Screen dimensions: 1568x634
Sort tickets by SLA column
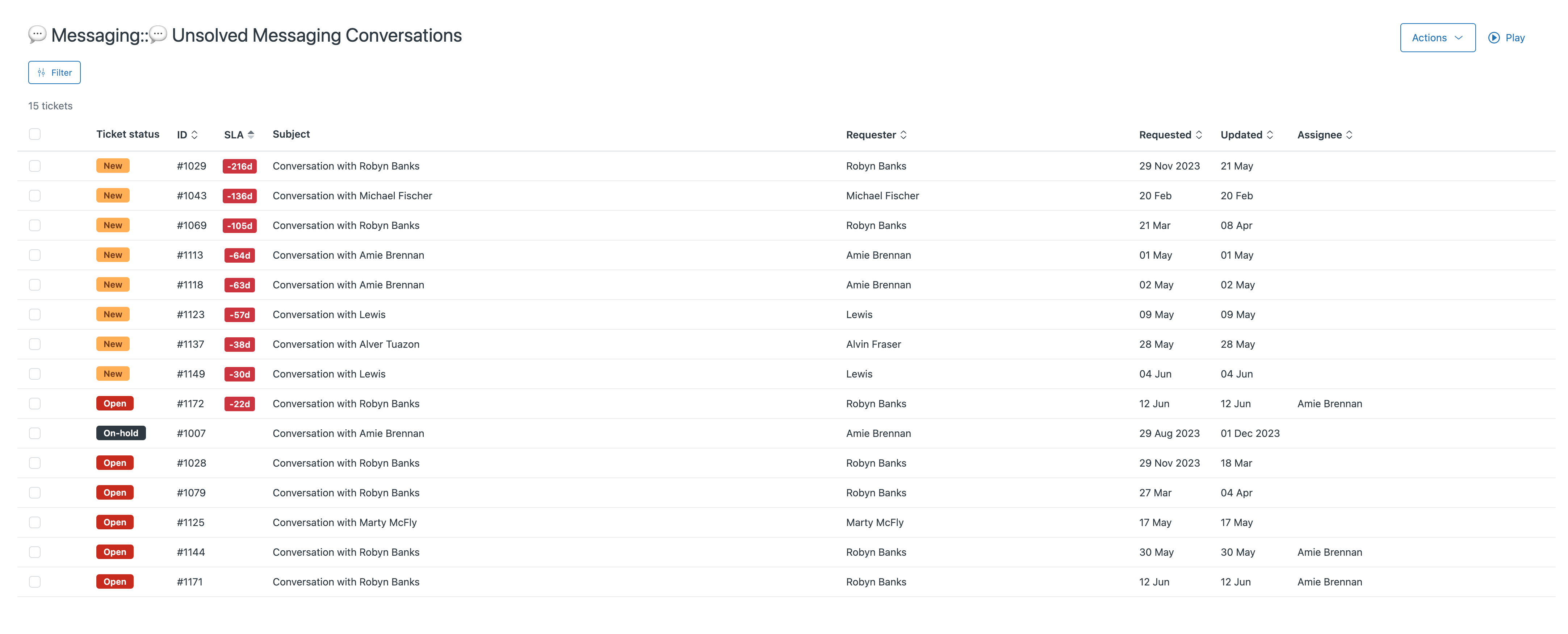coord(239,135)
